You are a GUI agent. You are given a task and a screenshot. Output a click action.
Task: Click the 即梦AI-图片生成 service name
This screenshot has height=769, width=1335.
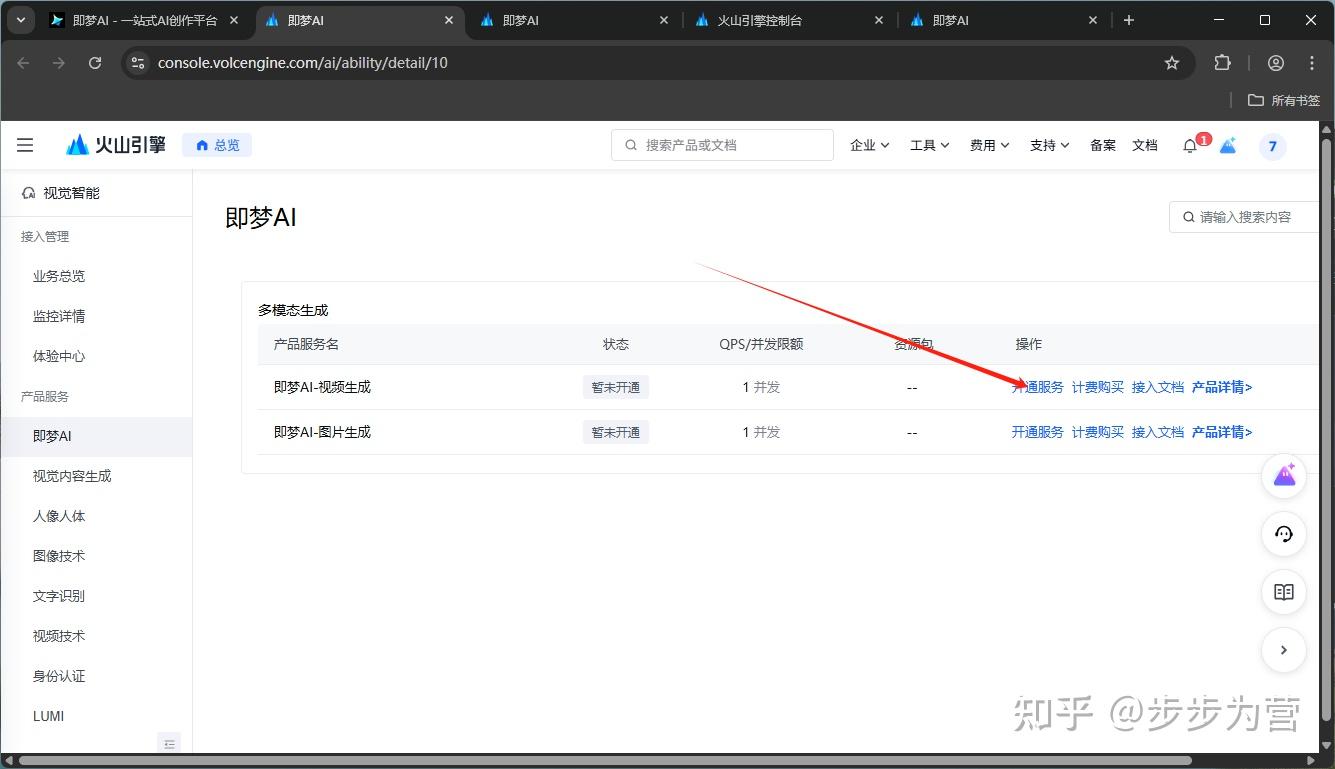(x=322, y=432)
